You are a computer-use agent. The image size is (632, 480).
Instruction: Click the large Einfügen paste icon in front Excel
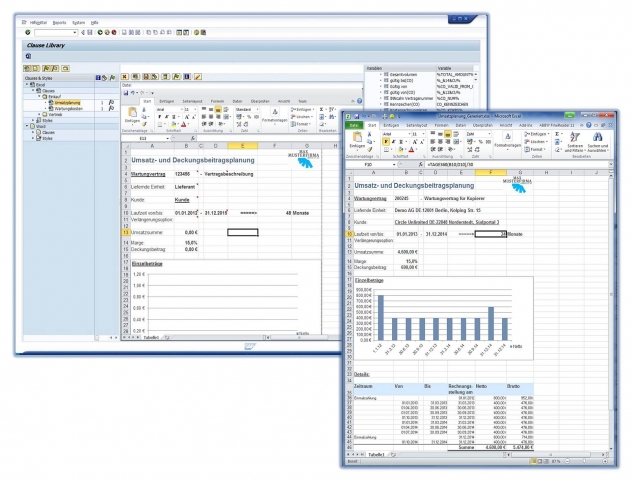pyautogui.click(x=357, y=138)
